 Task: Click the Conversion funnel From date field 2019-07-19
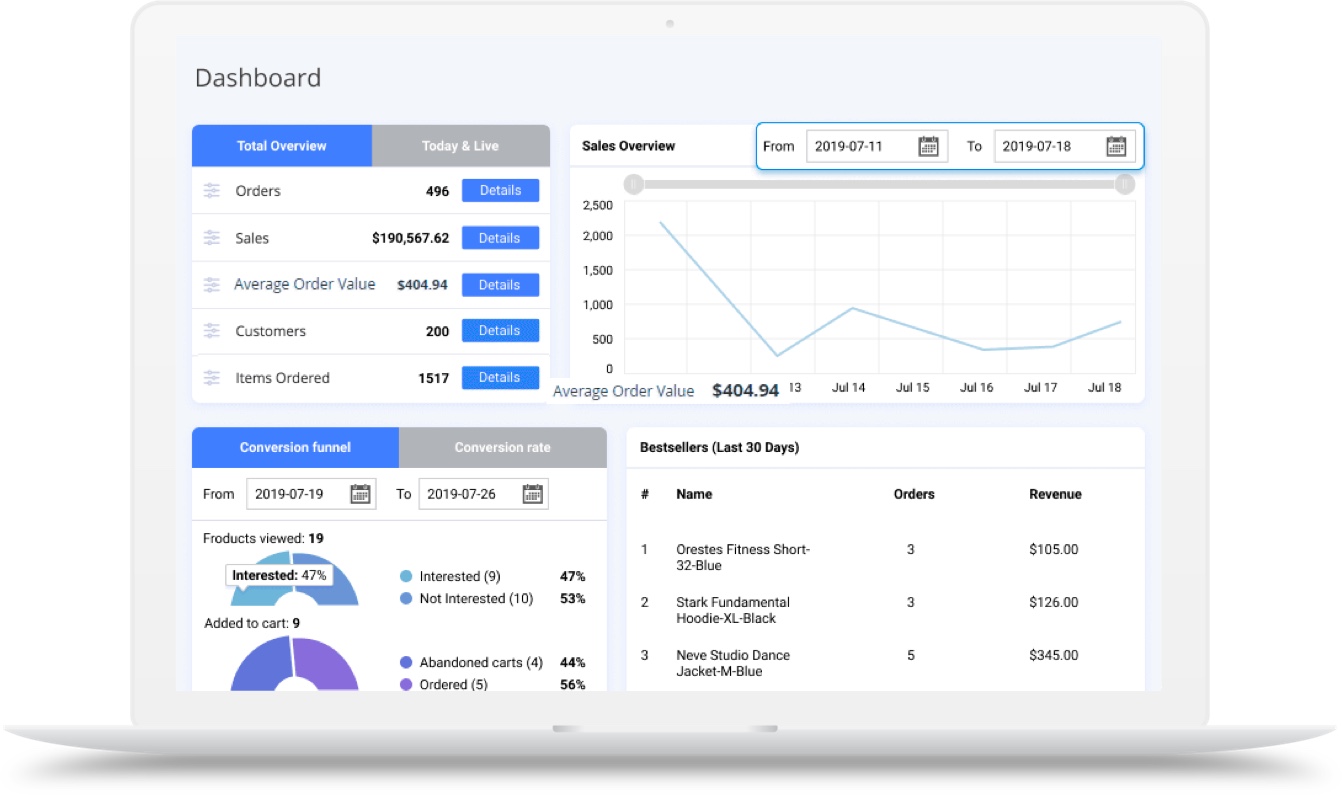311,494
